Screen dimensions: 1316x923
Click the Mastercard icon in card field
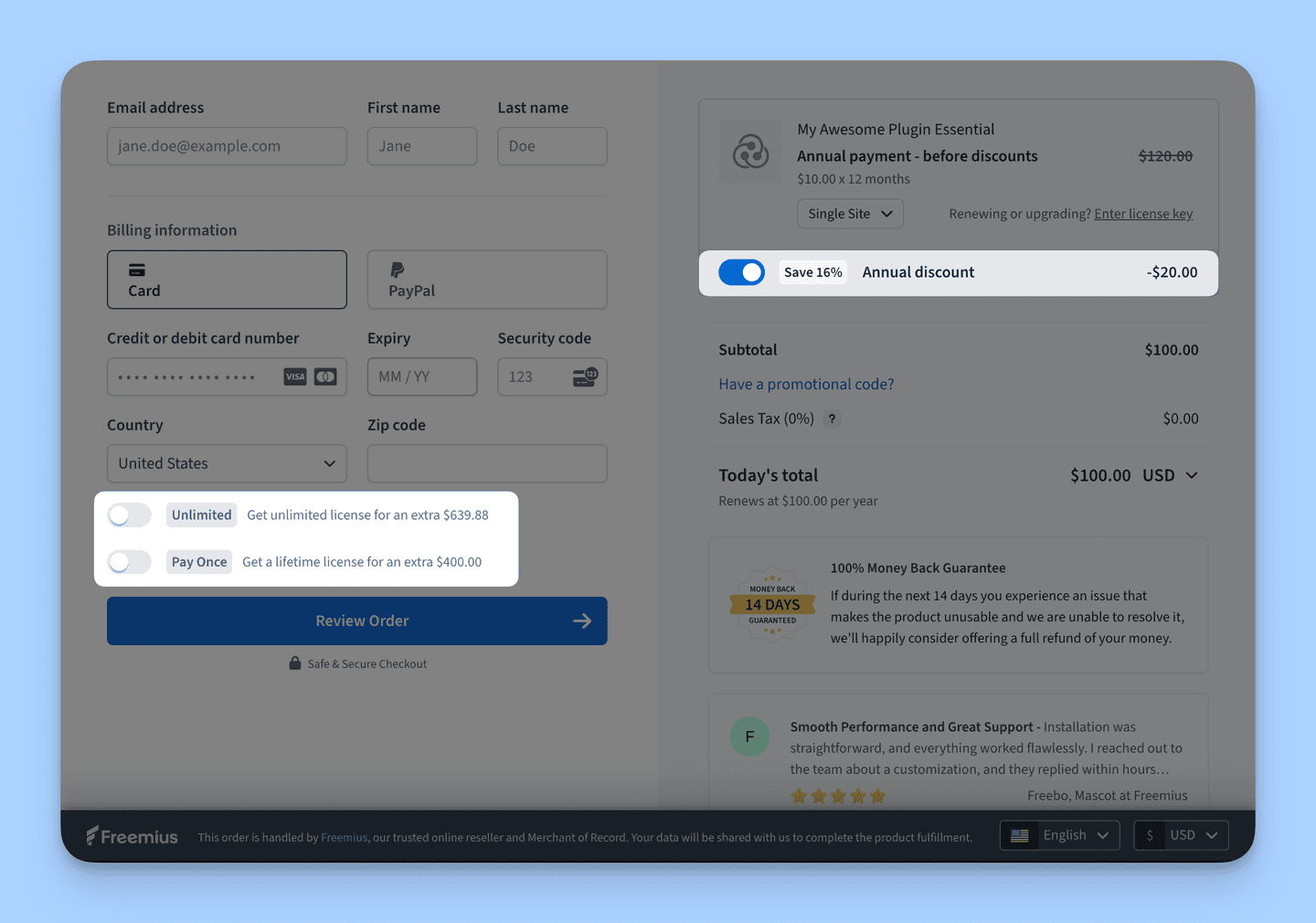(x=325, y=377)
